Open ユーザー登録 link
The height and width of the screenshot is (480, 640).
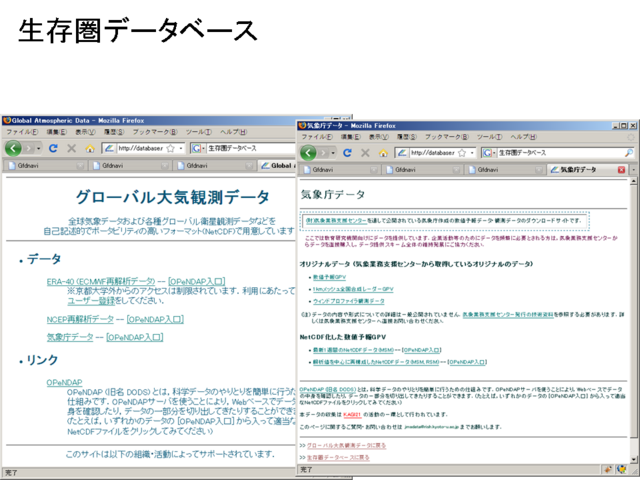click(x=91, y=301)
